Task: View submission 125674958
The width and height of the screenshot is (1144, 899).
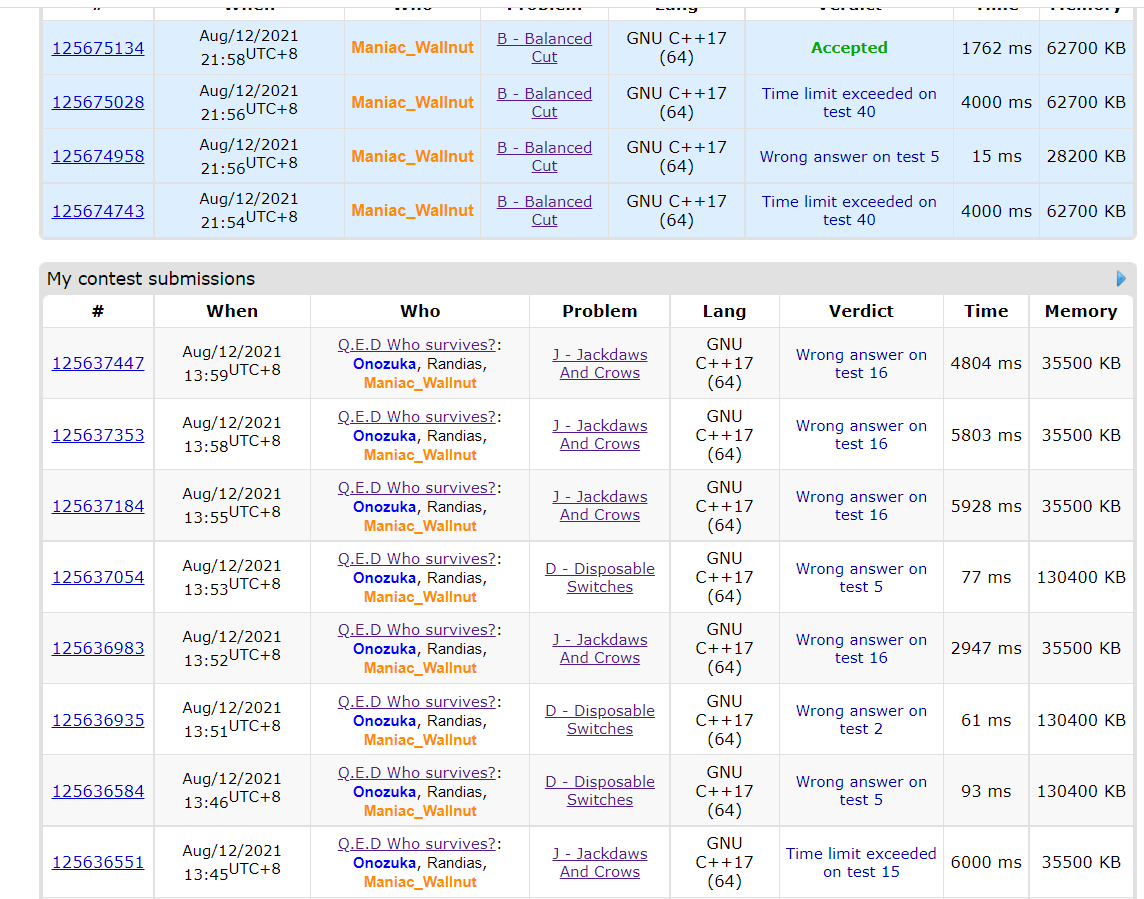Action: [98, 156]
